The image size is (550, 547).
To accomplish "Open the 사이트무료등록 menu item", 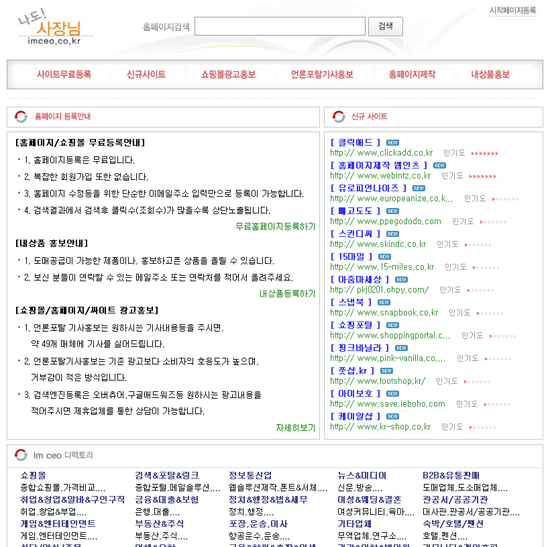I will click(64, 74).
